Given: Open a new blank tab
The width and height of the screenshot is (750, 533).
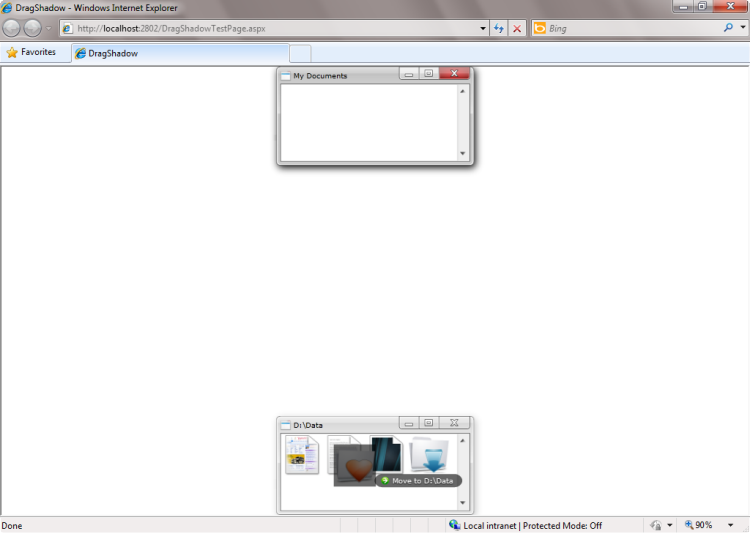Looking at the screenshot, I should 300,53.
